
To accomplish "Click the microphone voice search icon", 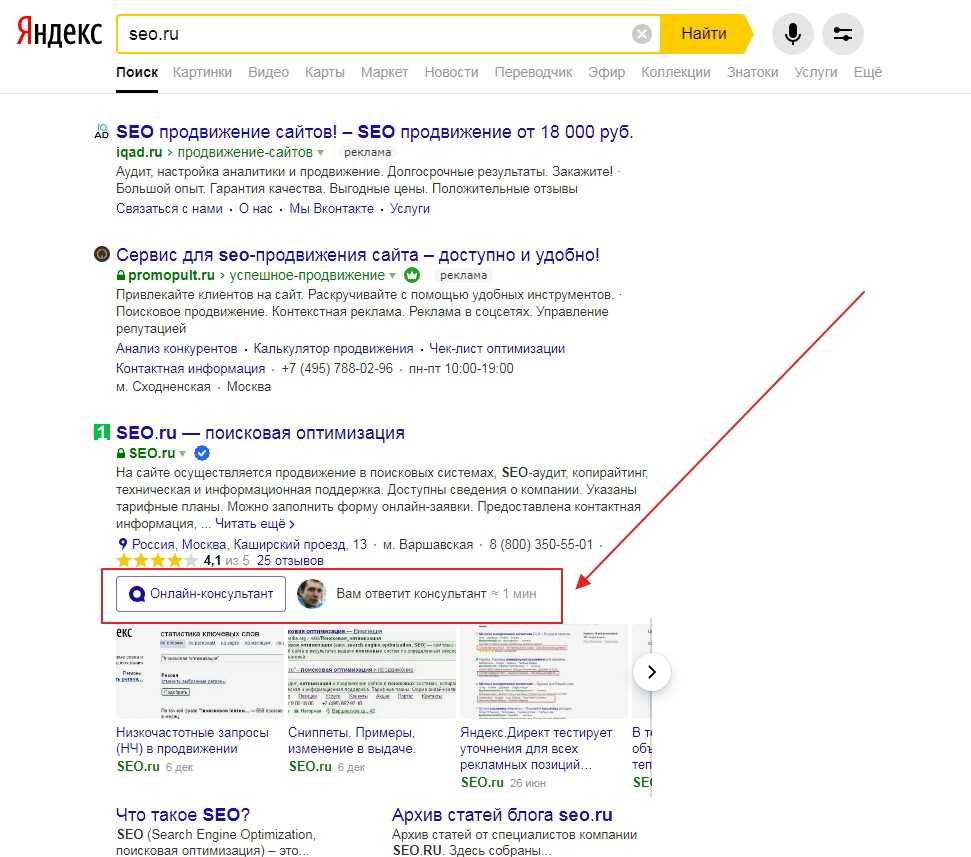I will click(792, 34).
